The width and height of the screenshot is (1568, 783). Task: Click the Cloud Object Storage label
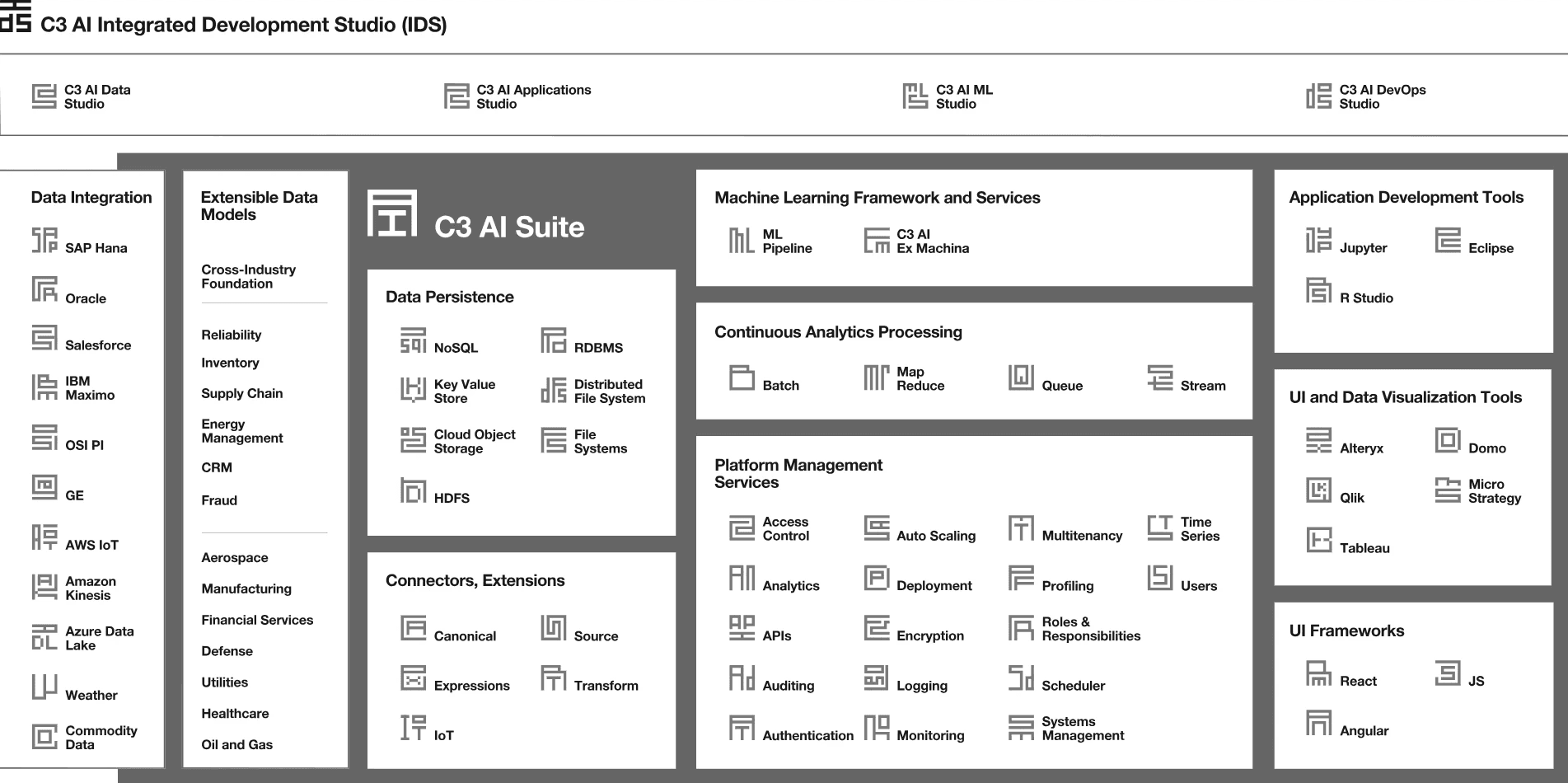click(475, 442)
